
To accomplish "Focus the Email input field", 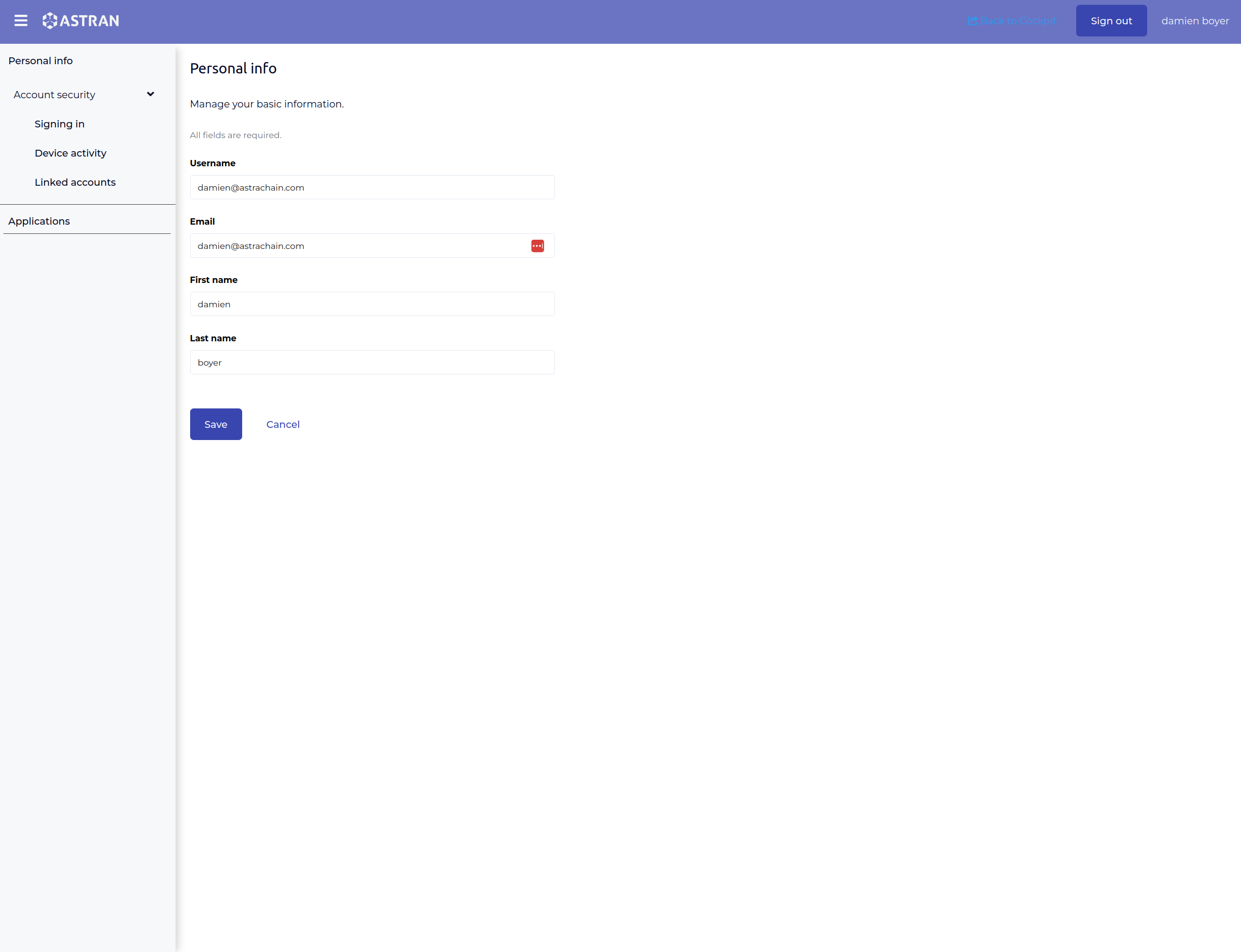I will pos(372,246).
